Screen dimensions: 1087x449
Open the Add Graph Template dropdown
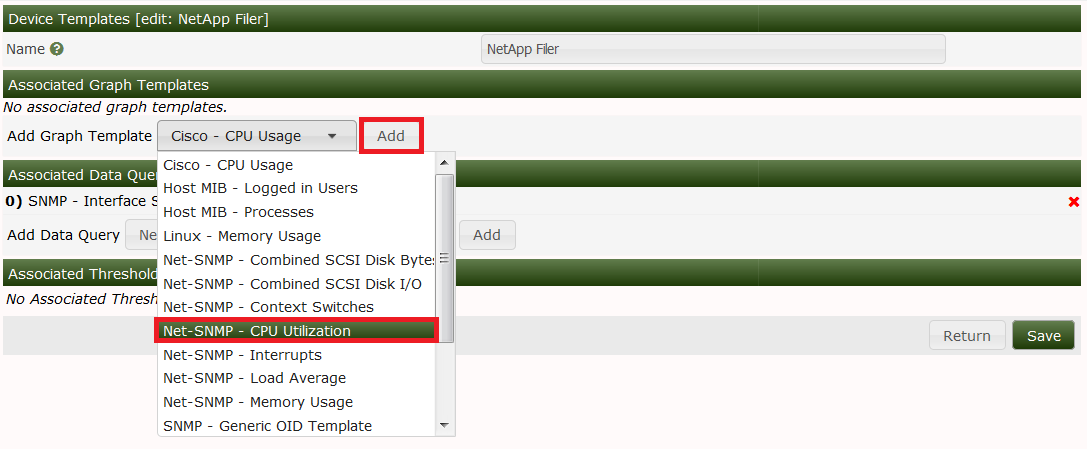tap(256, 136)
